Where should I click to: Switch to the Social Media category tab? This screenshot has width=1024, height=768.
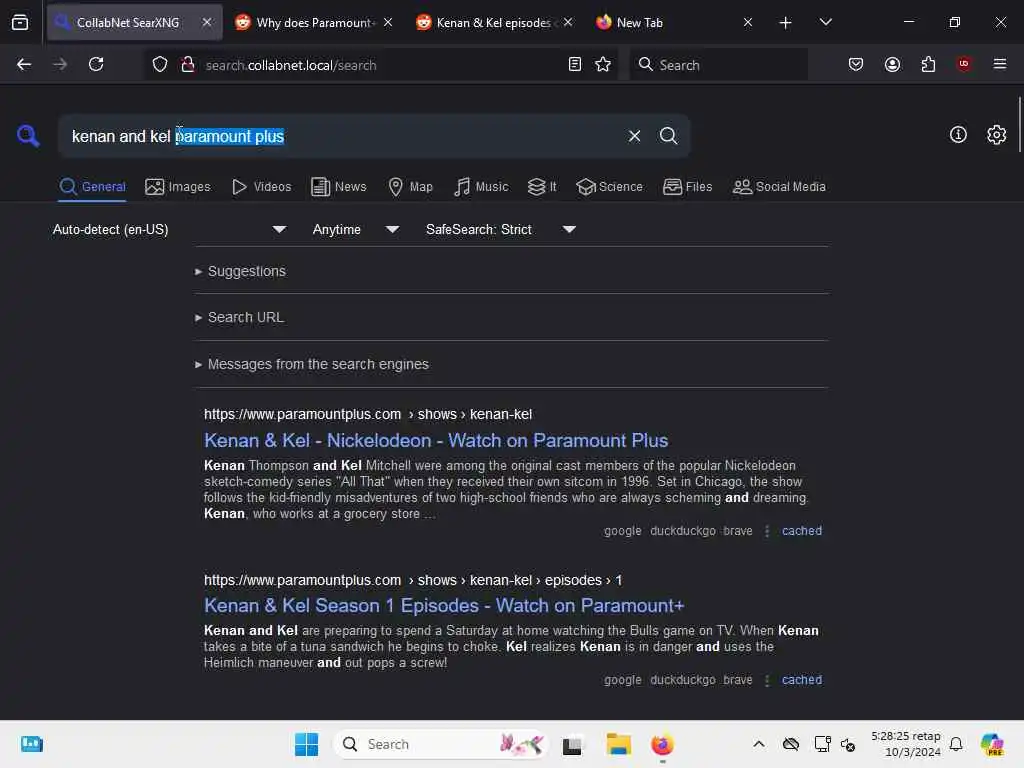coord(779,187)
